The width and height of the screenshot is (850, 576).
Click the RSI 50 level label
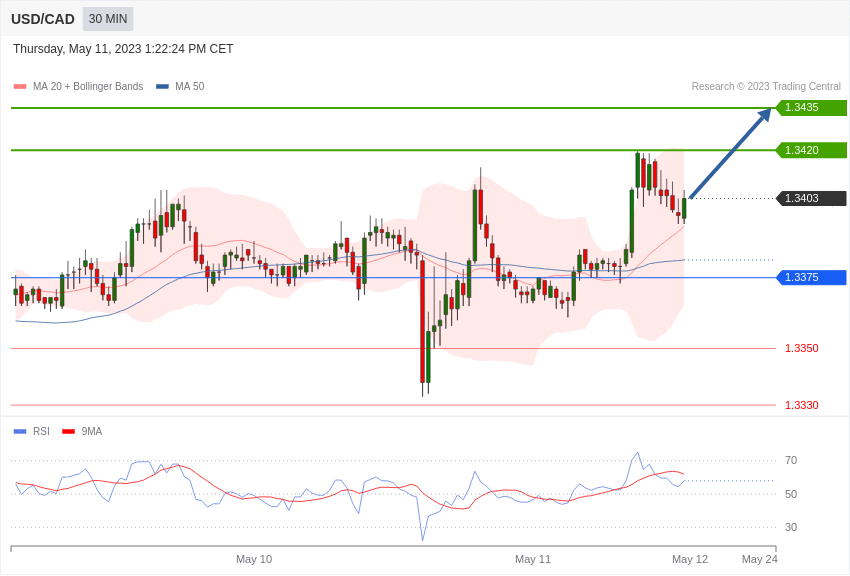point(791,494)
